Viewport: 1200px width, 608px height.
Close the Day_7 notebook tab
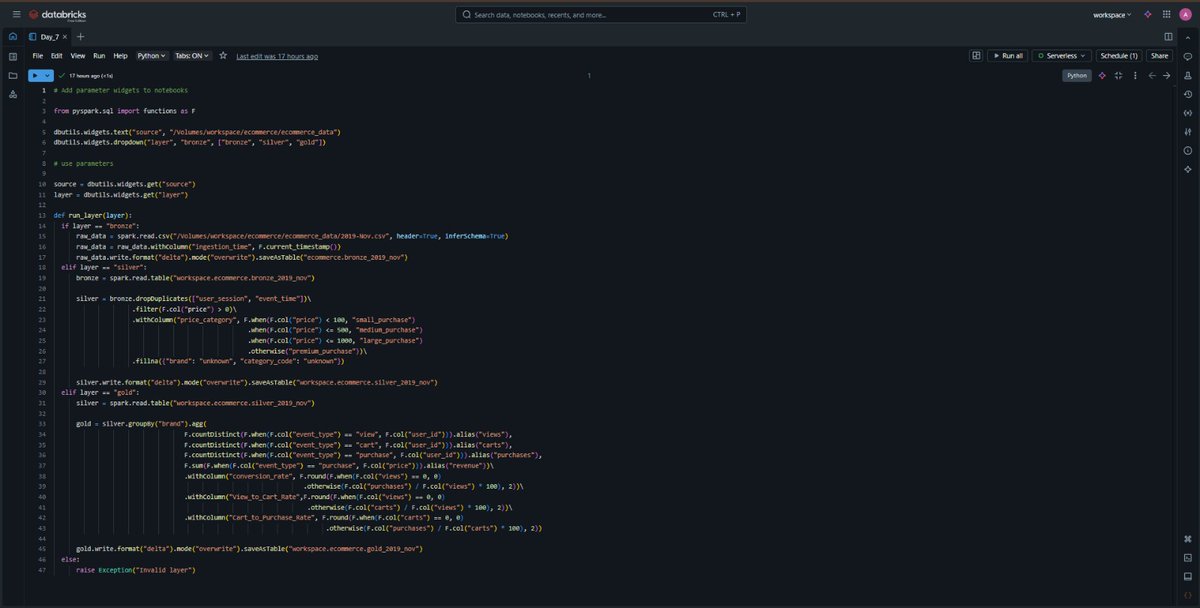pos(67,36)
